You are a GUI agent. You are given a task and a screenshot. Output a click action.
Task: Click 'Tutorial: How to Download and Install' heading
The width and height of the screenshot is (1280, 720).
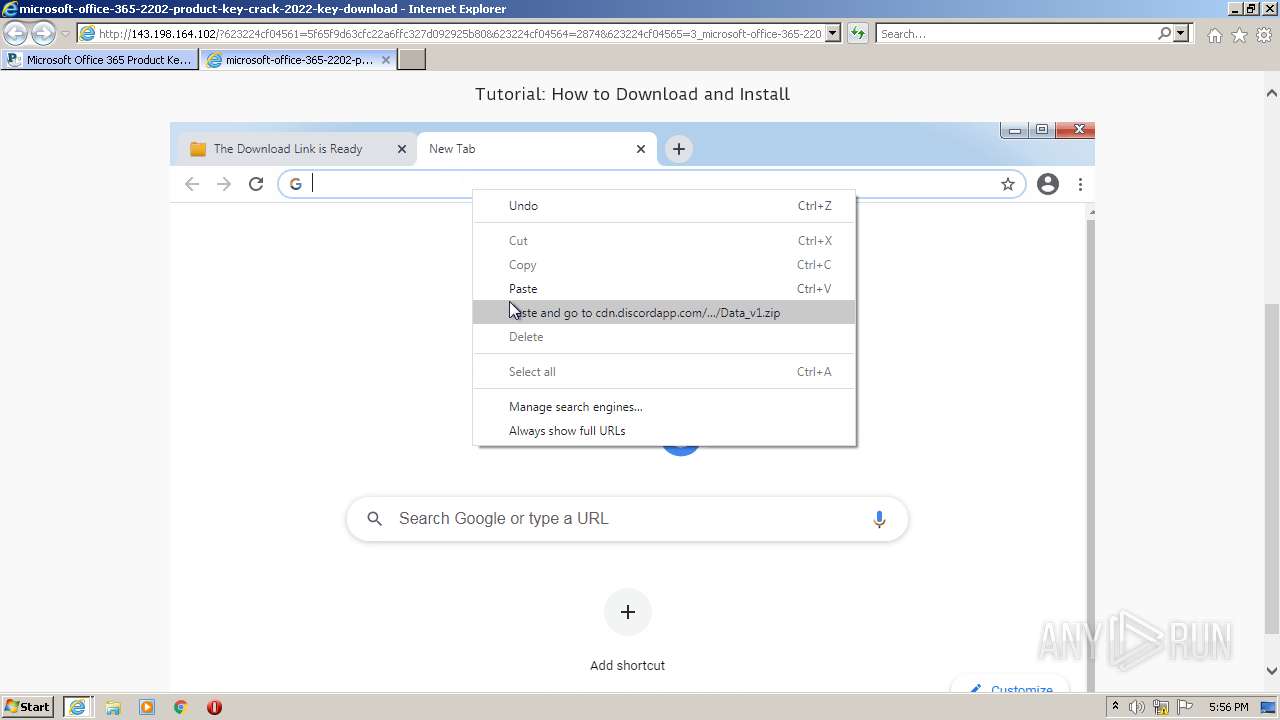(x=632, y=94)
